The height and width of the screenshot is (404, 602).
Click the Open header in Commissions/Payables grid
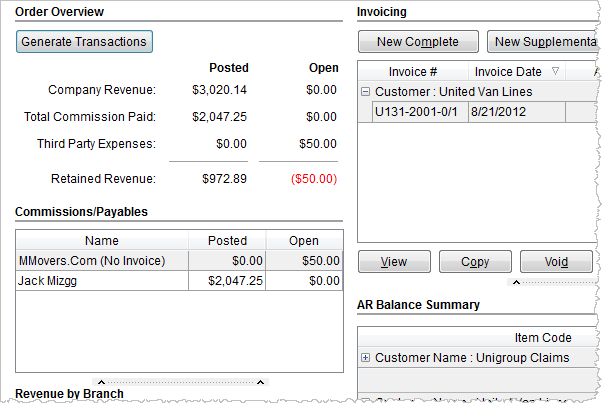point(303,241)
